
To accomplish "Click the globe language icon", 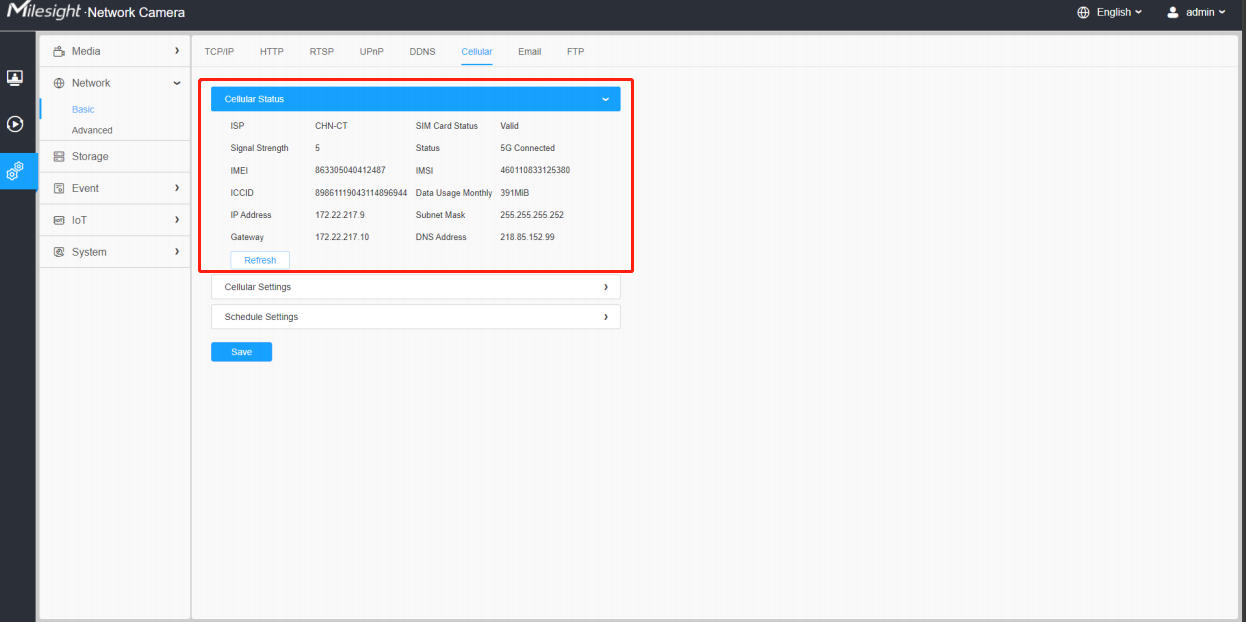I will click(x=1084, y=13).
